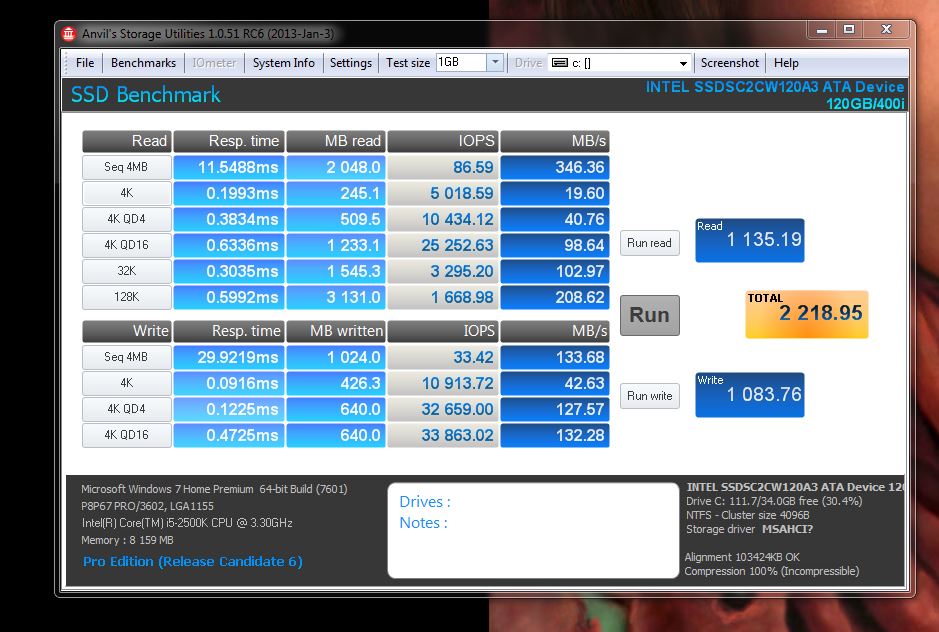The width and height of the screenshot is (939, 632).
Task: Click the INTEL SSDSC2CW120A3 ATA Device header
Action: pyautogui.click(x=774, y=87)
